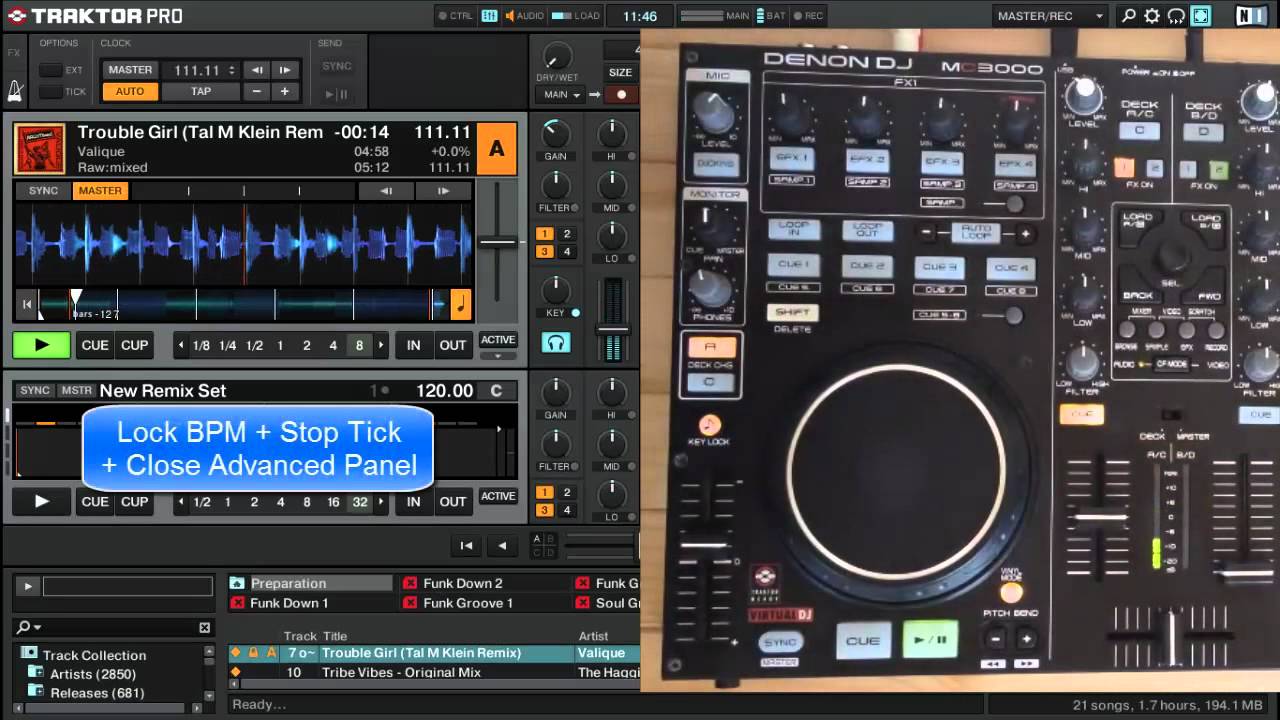Click the clock BPM 111.11 stepper arrows

232,70
